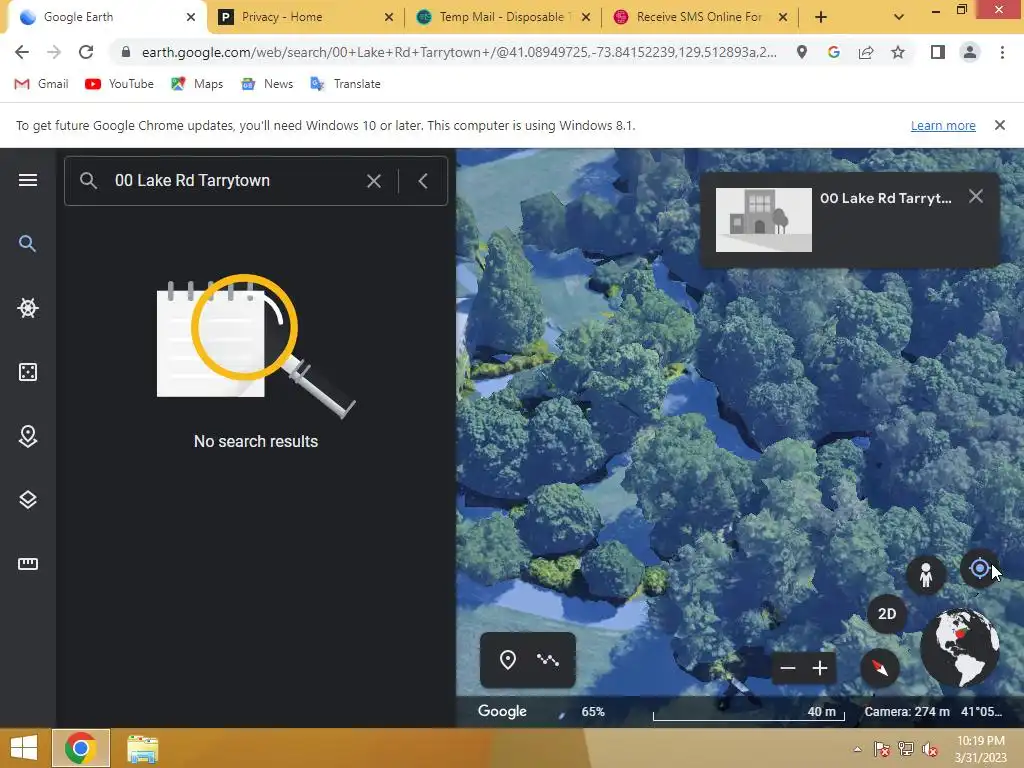1024x768 pixels.
Task: Click the 00 Lake Rd Tarryt... card title
Action: (x=886, y=198)
